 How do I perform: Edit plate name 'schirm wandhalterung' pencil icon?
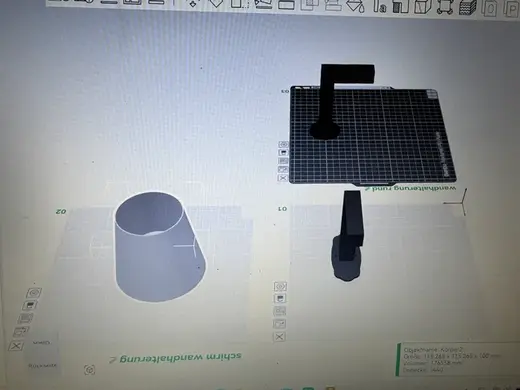point(114,360)
